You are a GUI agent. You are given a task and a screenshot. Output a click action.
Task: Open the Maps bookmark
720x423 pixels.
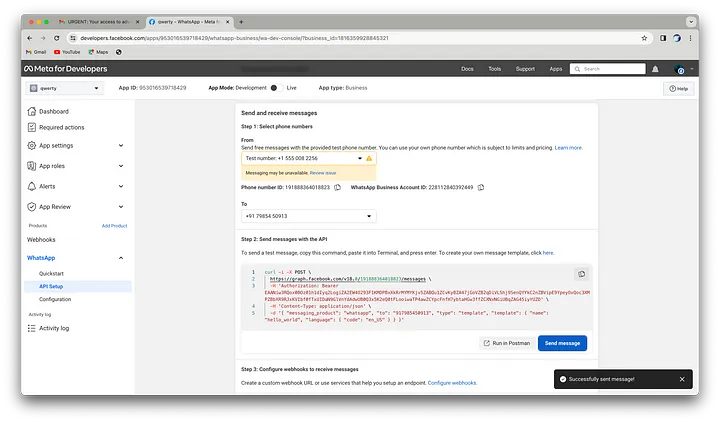[x=98, y=52]
